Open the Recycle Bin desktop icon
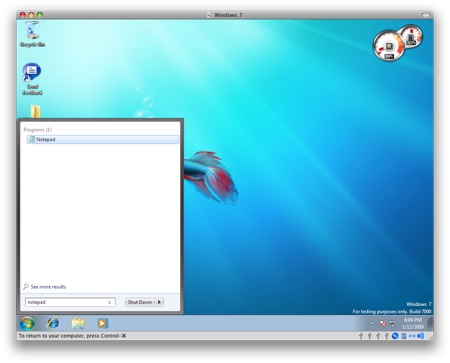 point(32,34)
